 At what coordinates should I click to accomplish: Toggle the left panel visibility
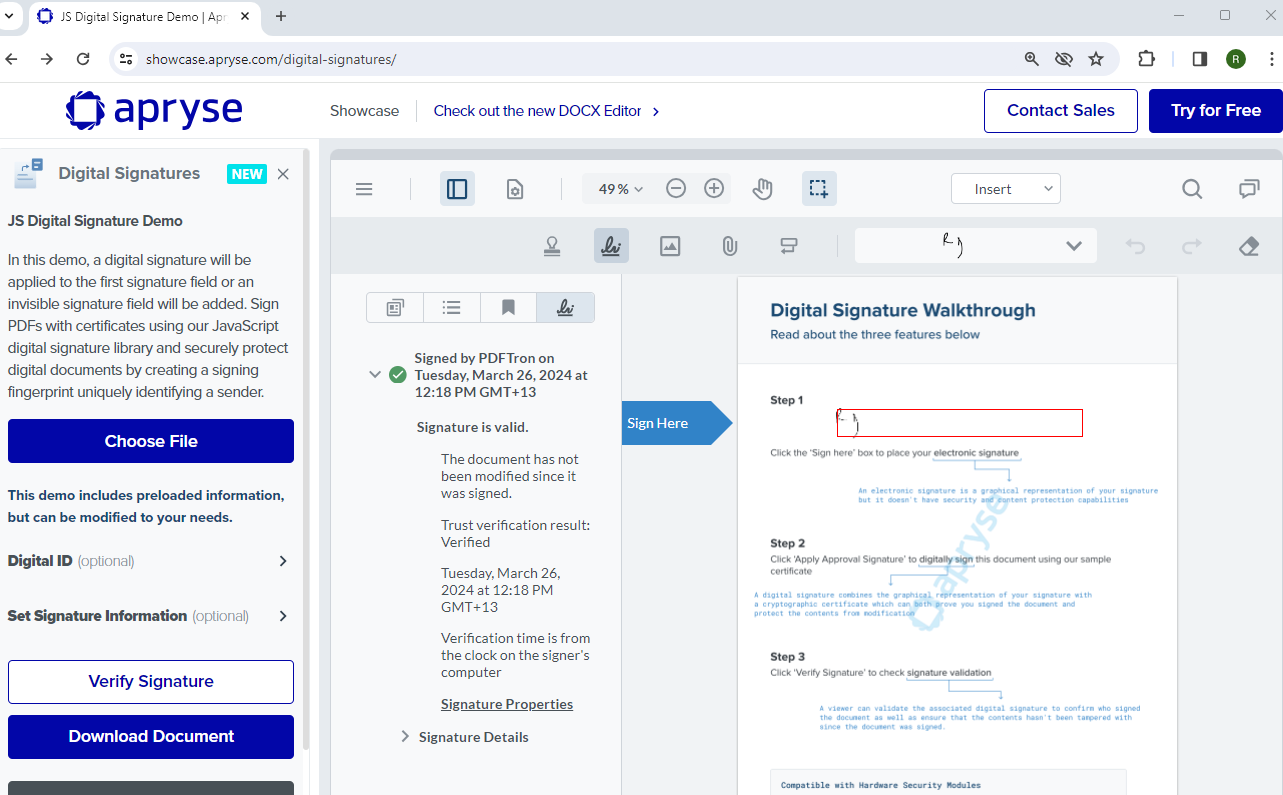[x=457, y=188]
